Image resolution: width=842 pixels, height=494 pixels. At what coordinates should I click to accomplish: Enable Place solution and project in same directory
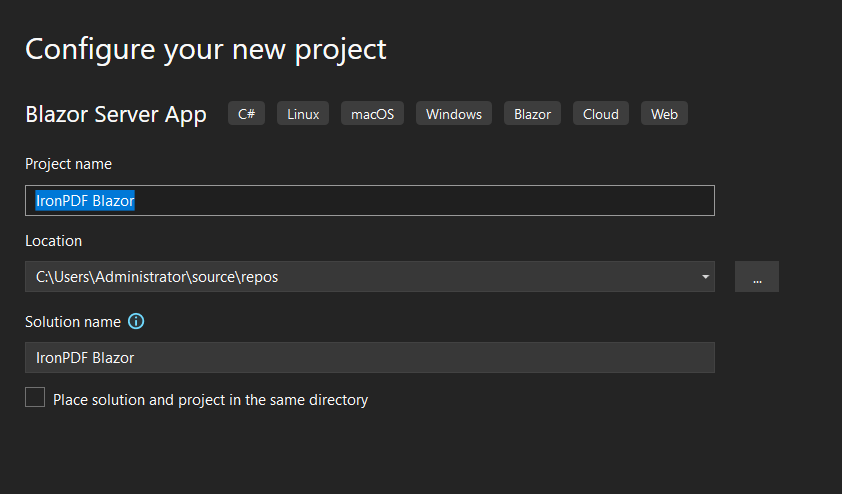[35, 397]
